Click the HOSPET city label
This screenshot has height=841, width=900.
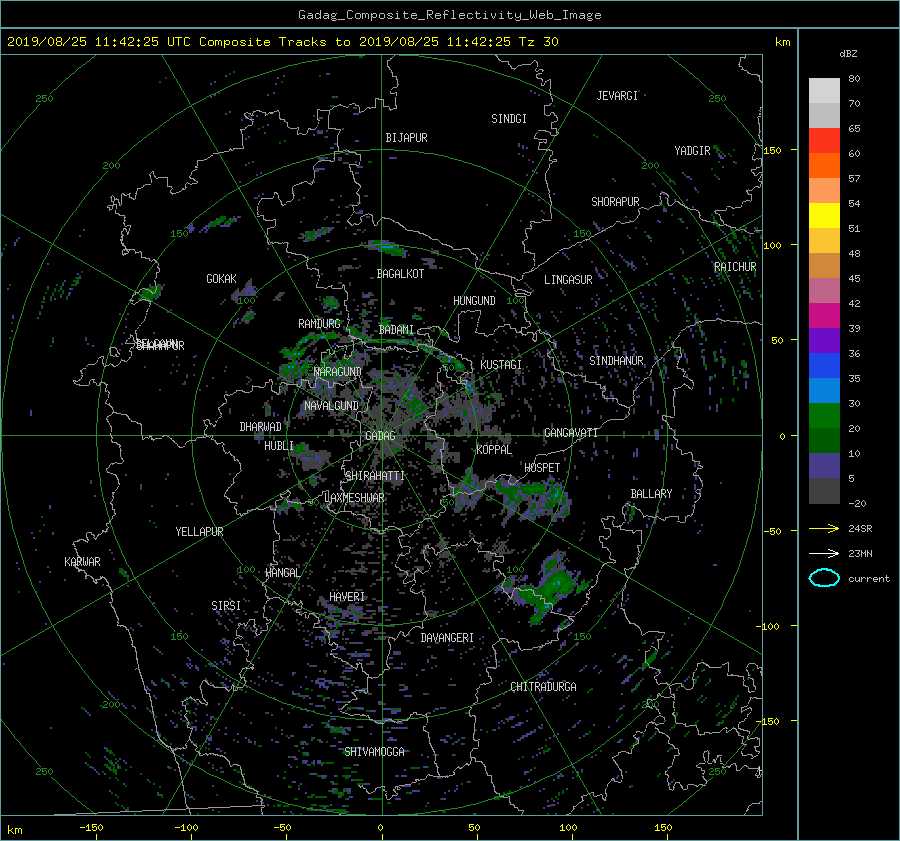point(542,468)
